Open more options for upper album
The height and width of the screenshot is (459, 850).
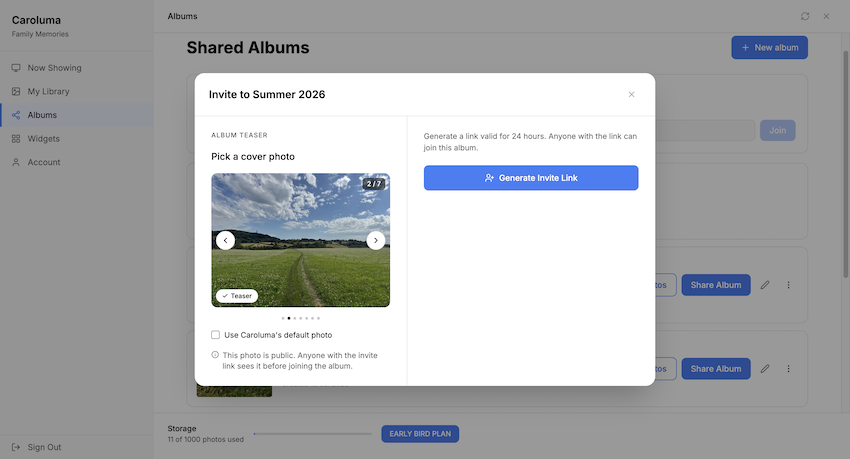tap(788, 285)
